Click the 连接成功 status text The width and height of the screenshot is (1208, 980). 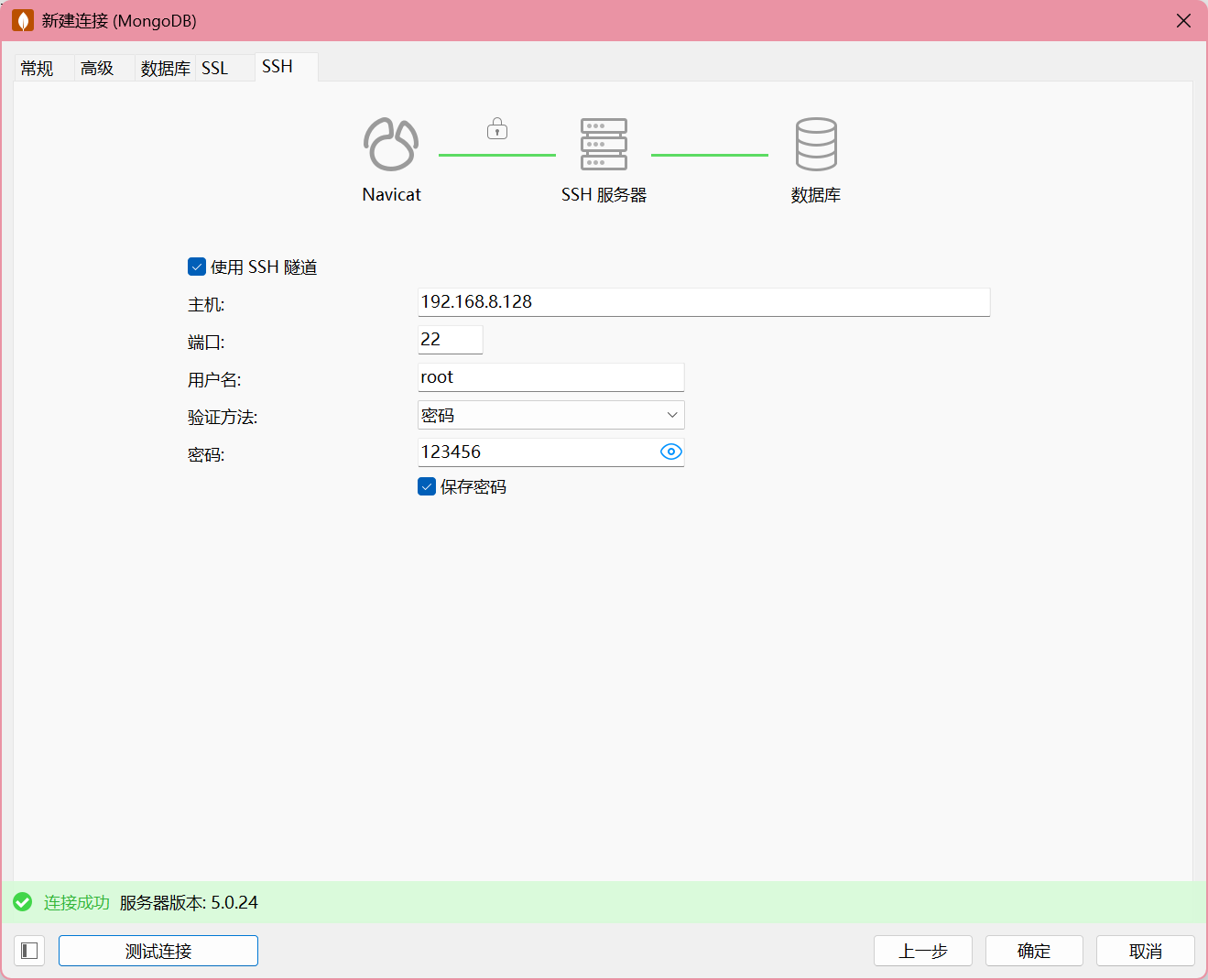(x=77, y=902)
